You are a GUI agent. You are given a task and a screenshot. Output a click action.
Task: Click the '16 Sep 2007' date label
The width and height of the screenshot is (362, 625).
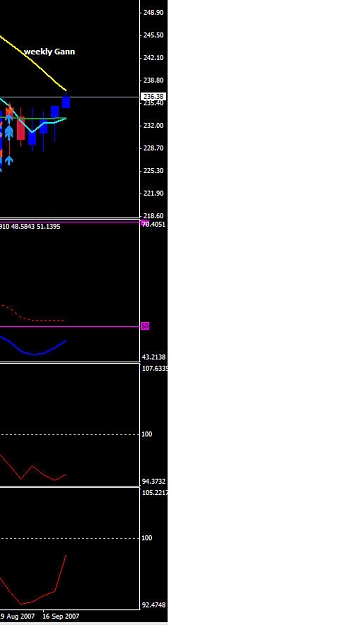pyautogui.click(x=61, y=616)
